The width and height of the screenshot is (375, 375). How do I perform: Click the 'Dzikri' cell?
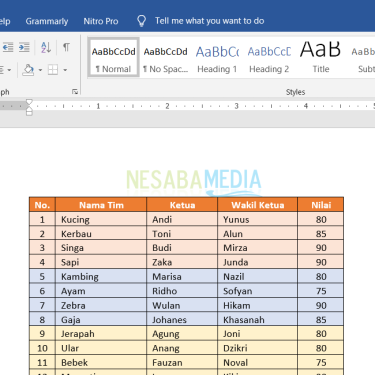point(257,348)
